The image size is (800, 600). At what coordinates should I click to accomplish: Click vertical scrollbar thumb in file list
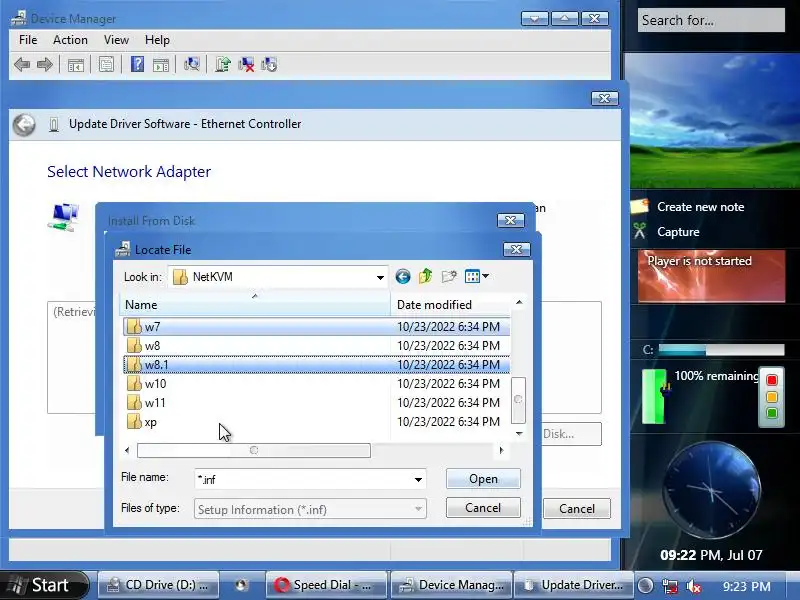click(x=518, y=400)
